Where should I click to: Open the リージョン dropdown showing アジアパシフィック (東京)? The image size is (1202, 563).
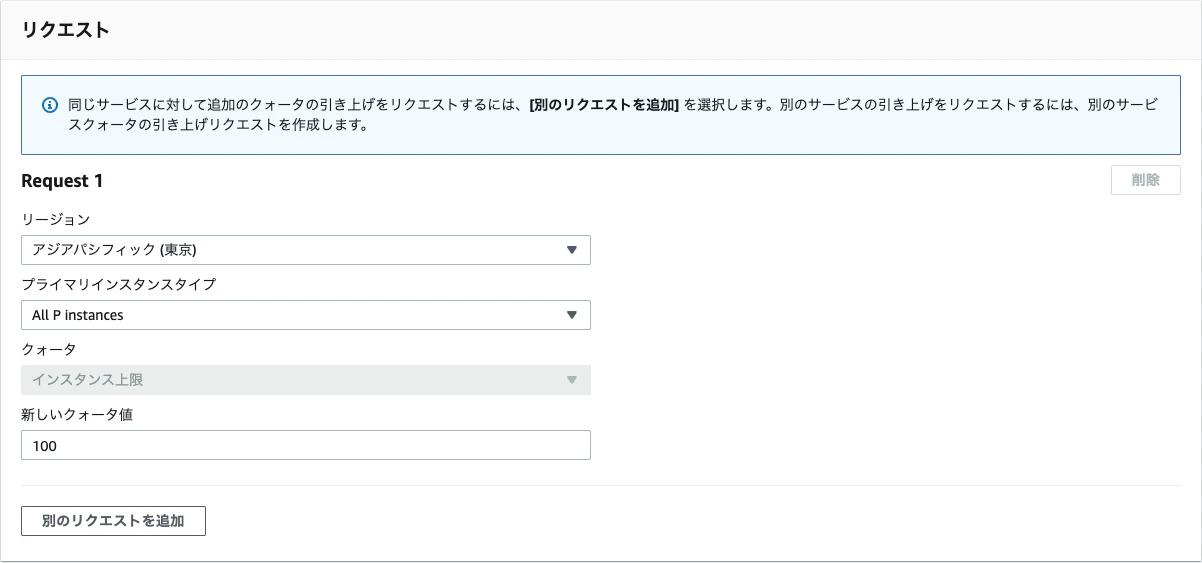[x=306, y=250]
